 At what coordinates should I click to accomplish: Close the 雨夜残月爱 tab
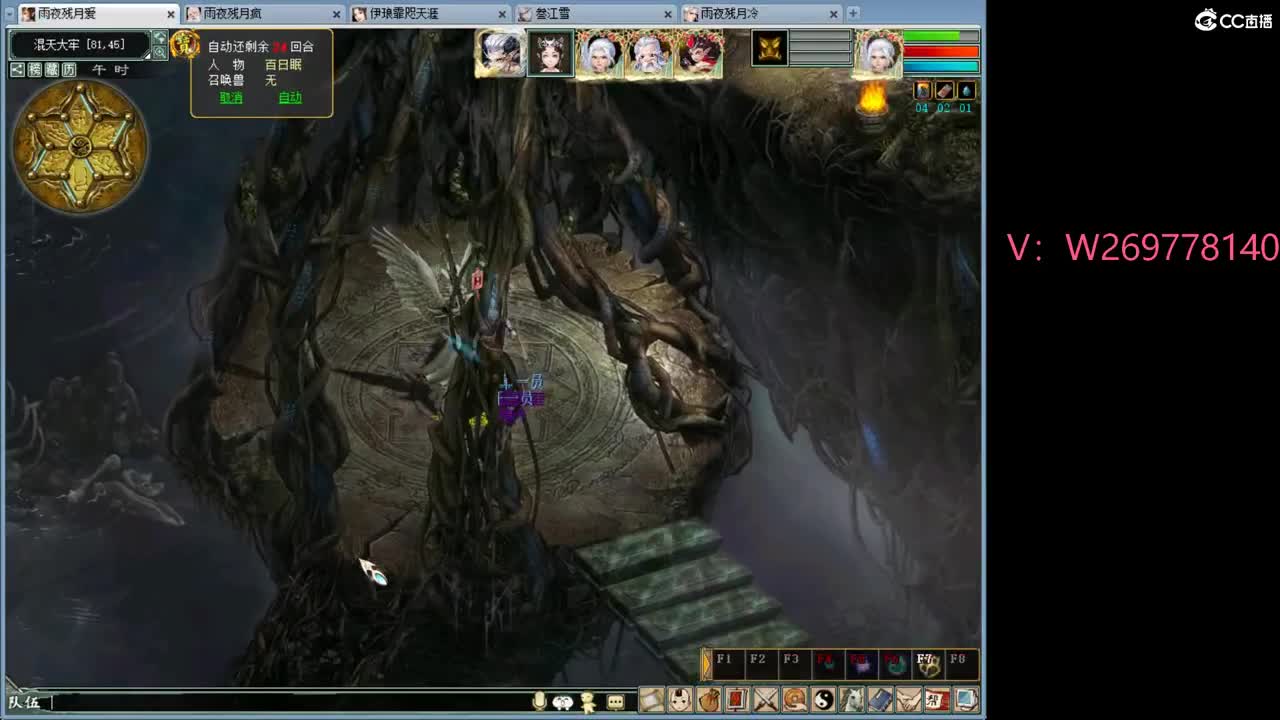point(170,14)
